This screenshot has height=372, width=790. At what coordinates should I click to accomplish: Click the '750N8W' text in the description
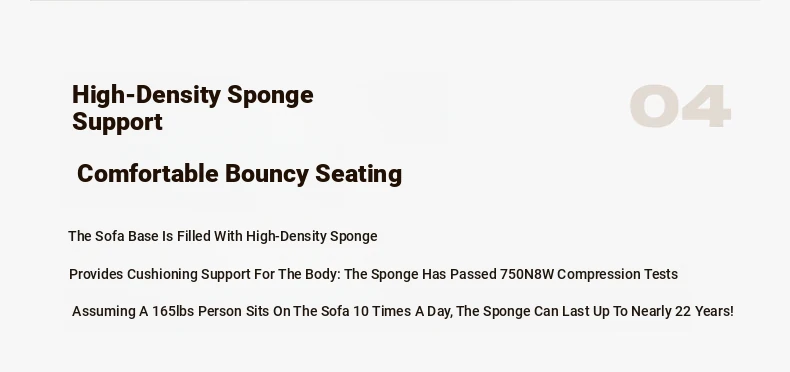(526, 274)
